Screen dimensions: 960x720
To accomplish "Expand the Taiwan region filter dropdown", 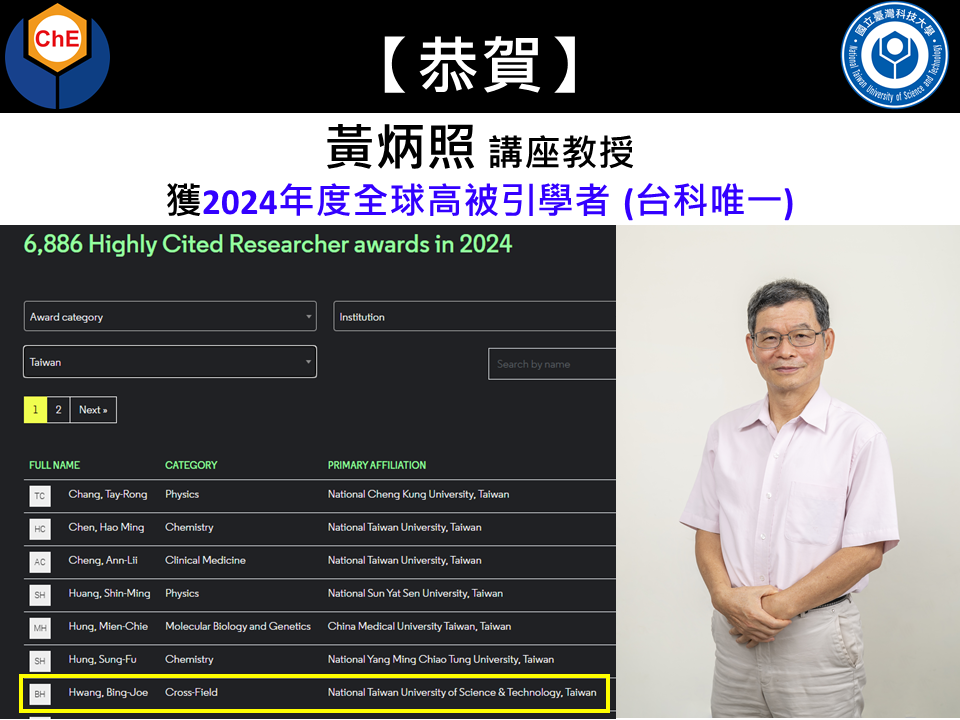I will [170, 361].
